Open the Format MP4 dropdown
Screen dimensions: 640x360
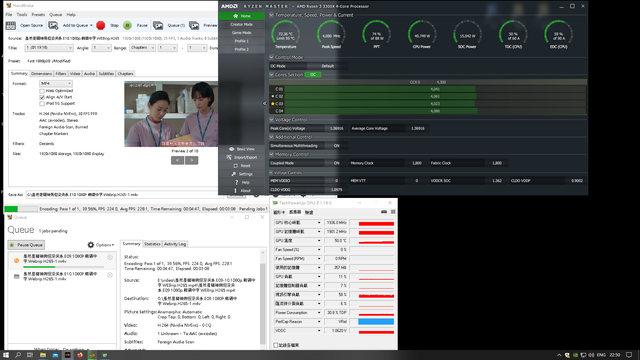coord(56,84)
